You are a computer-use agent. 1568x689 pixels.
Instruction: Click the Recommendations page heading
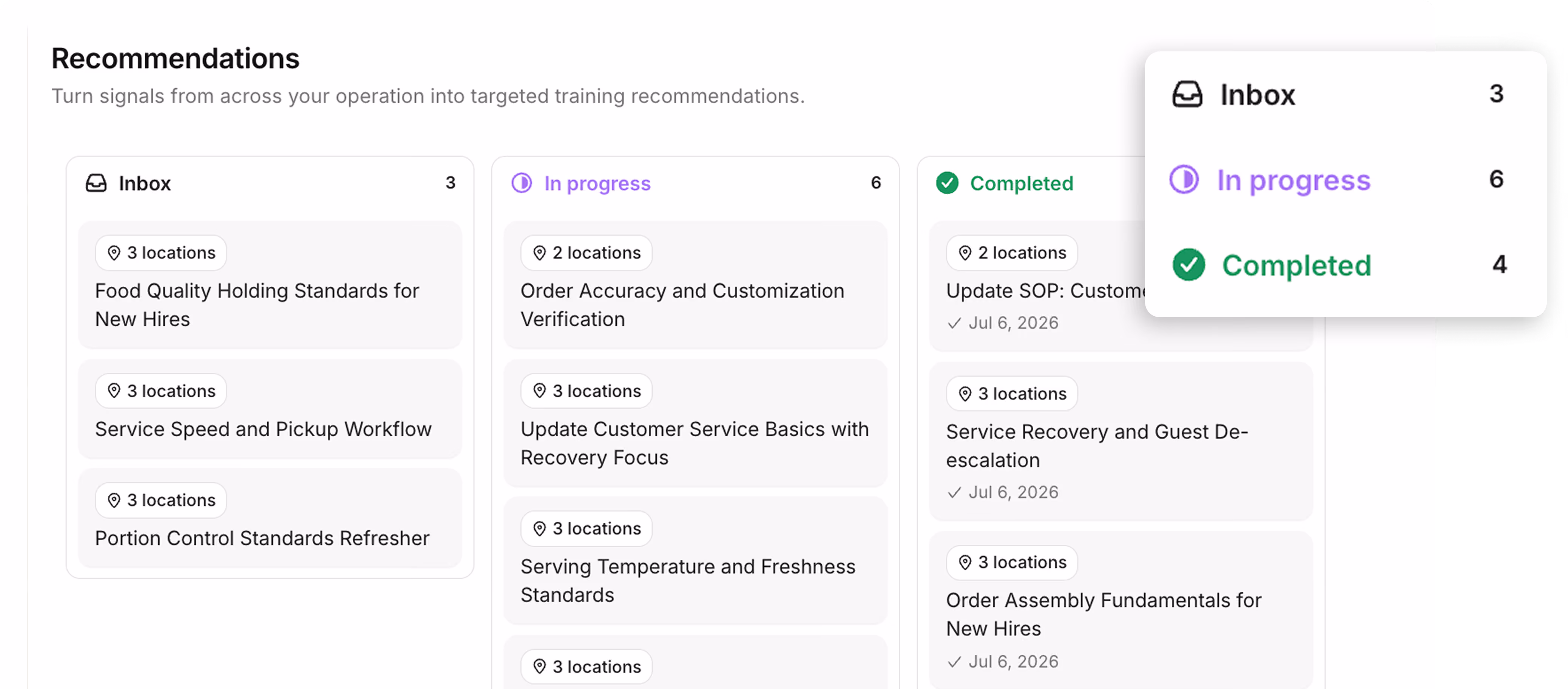tap(175, 59)
